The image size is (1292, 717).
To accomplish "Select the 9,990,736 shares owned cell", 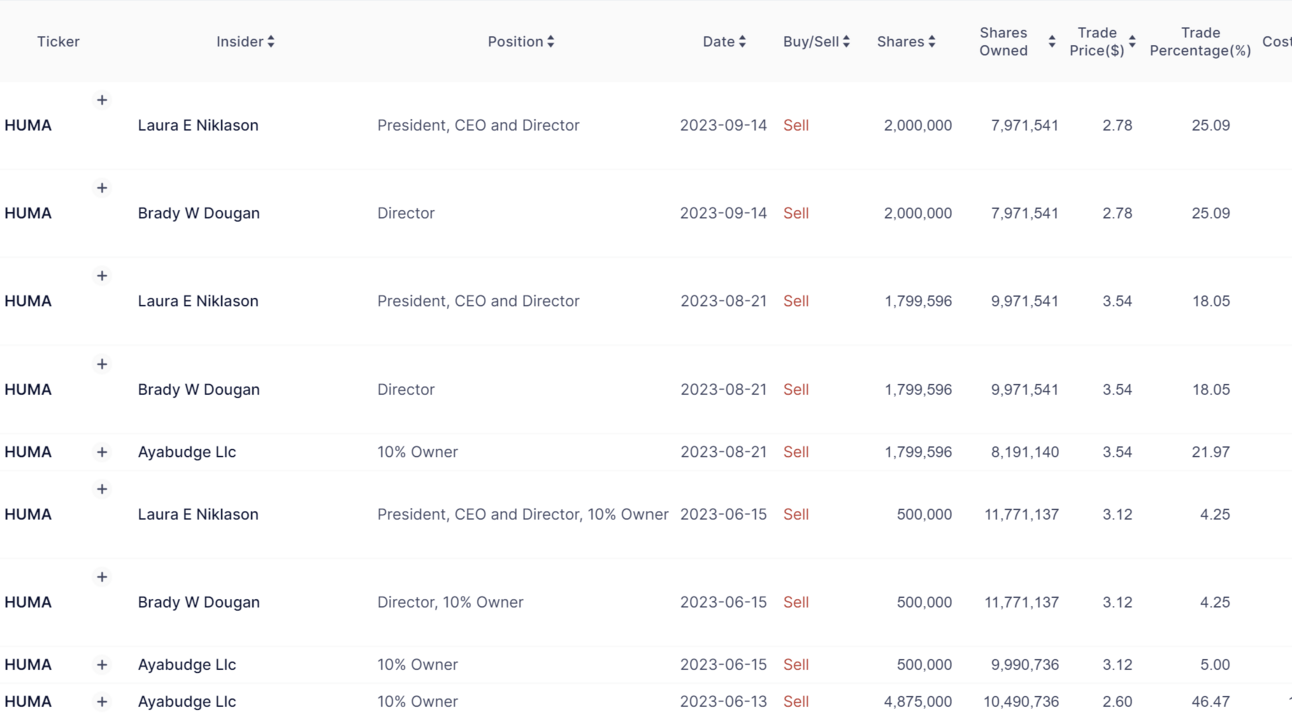I will (1025, 665).
